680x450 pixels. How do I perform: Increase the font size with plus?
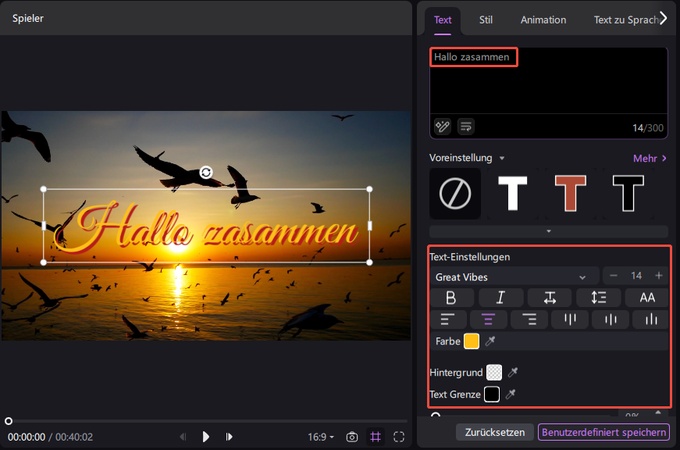click(x=659, y=276)
